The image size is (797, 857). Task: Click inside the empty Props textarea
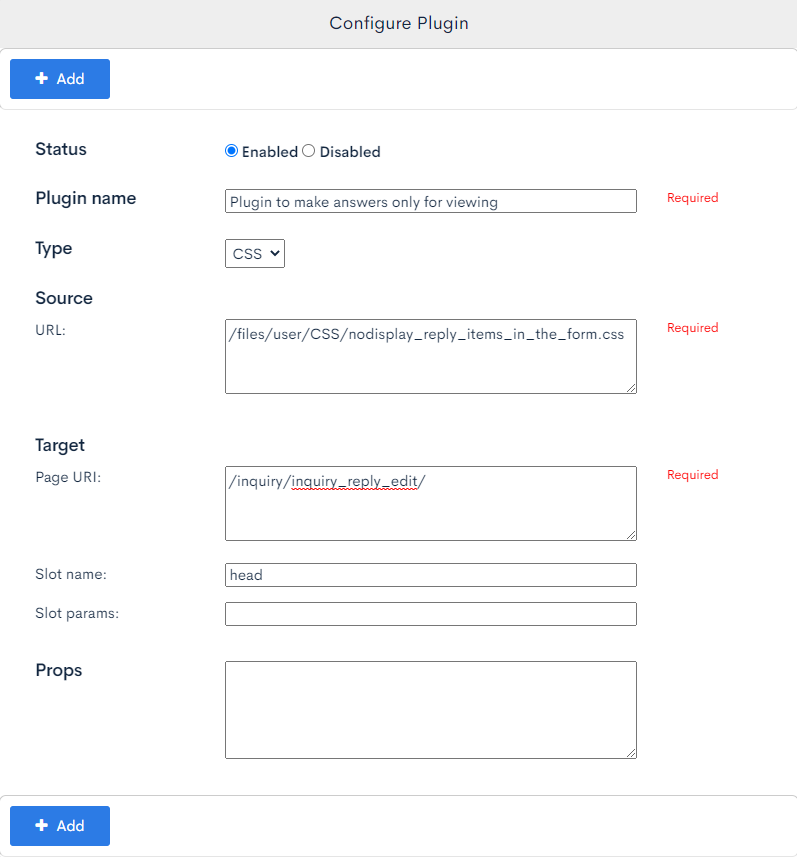click(x=430, y=709)
